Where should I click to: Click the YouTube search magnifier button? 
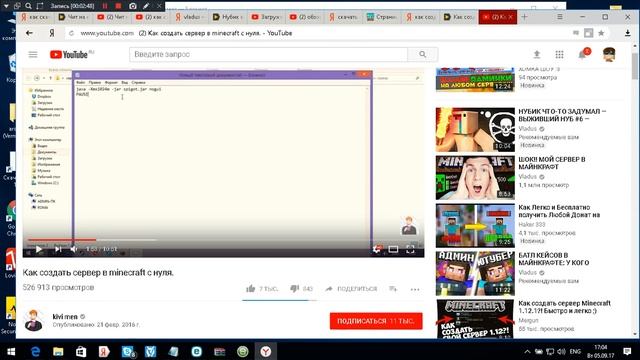[x=422, y=54]
